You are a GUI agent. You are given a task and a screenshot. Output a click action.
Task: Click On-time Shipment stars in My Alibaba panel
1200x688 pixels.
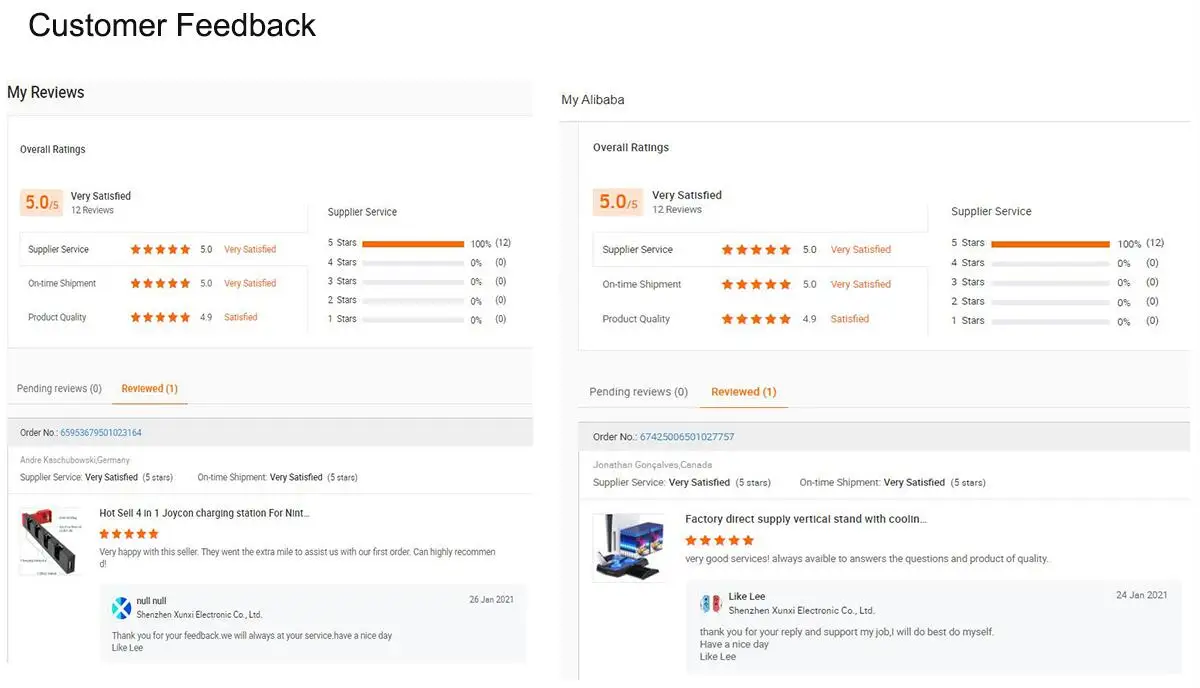click(x=756, y=285)
